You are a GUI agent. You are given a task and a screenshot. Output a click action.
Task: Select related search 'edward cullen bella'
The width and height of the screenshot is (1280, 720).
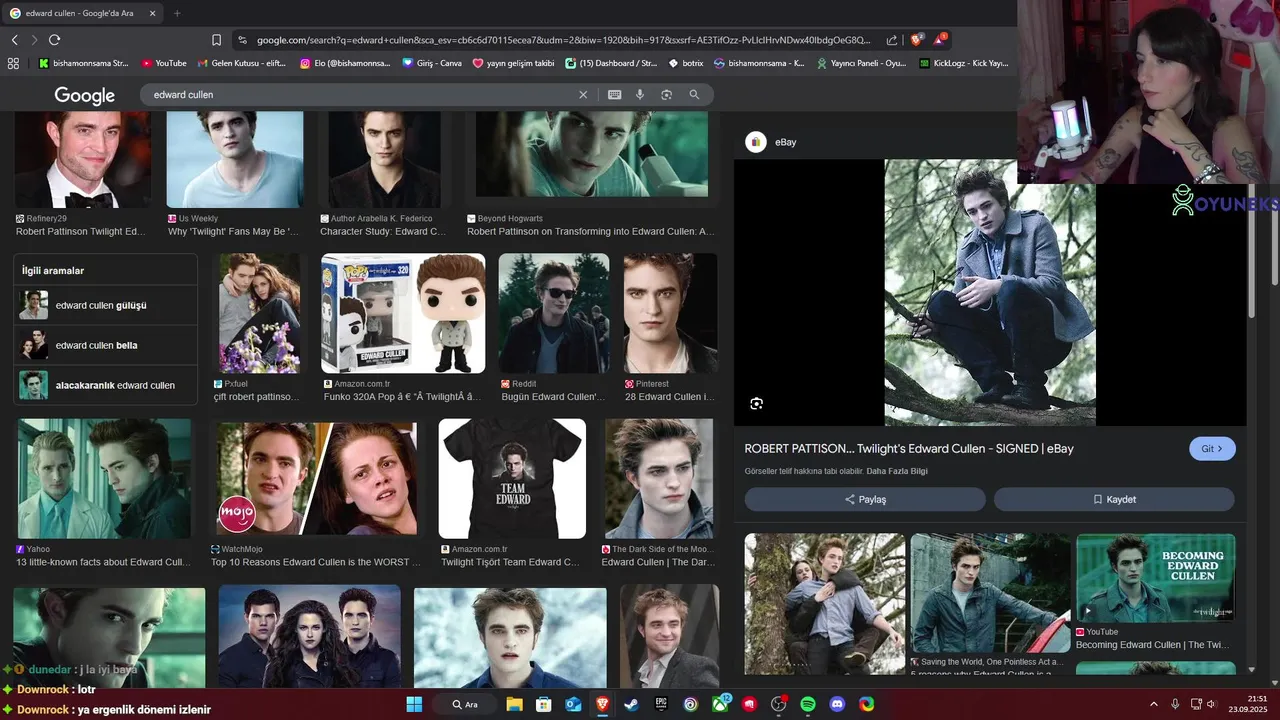point(105,345)
